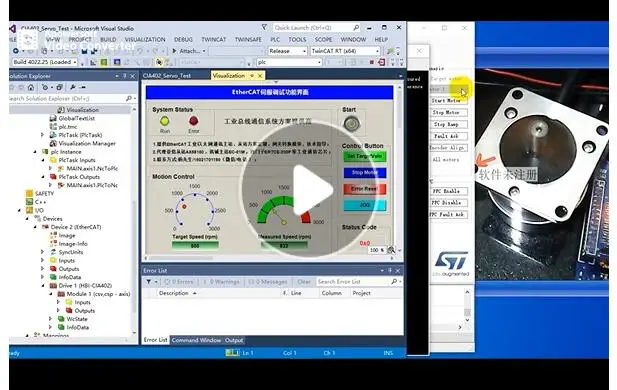Open the BUILD menu
The width and height of the screenshot is (617, 390).
(x=108, y=40)
